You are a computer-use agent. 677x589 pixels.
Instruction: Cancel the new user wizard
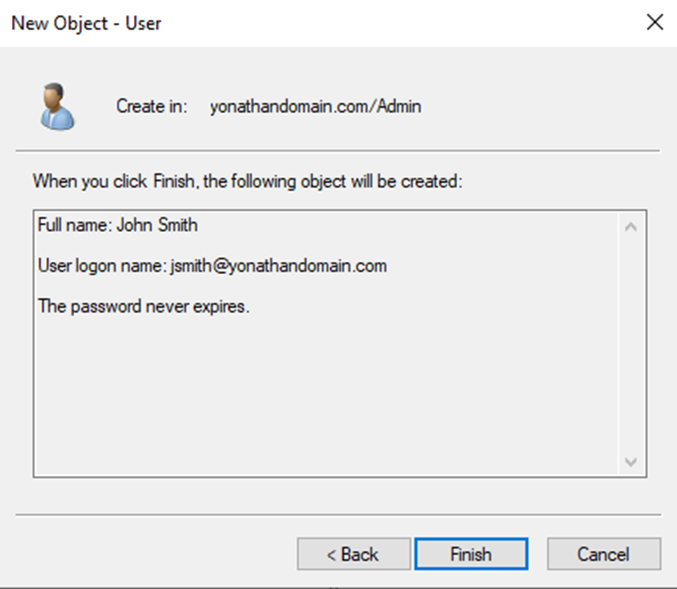point(604,554)
